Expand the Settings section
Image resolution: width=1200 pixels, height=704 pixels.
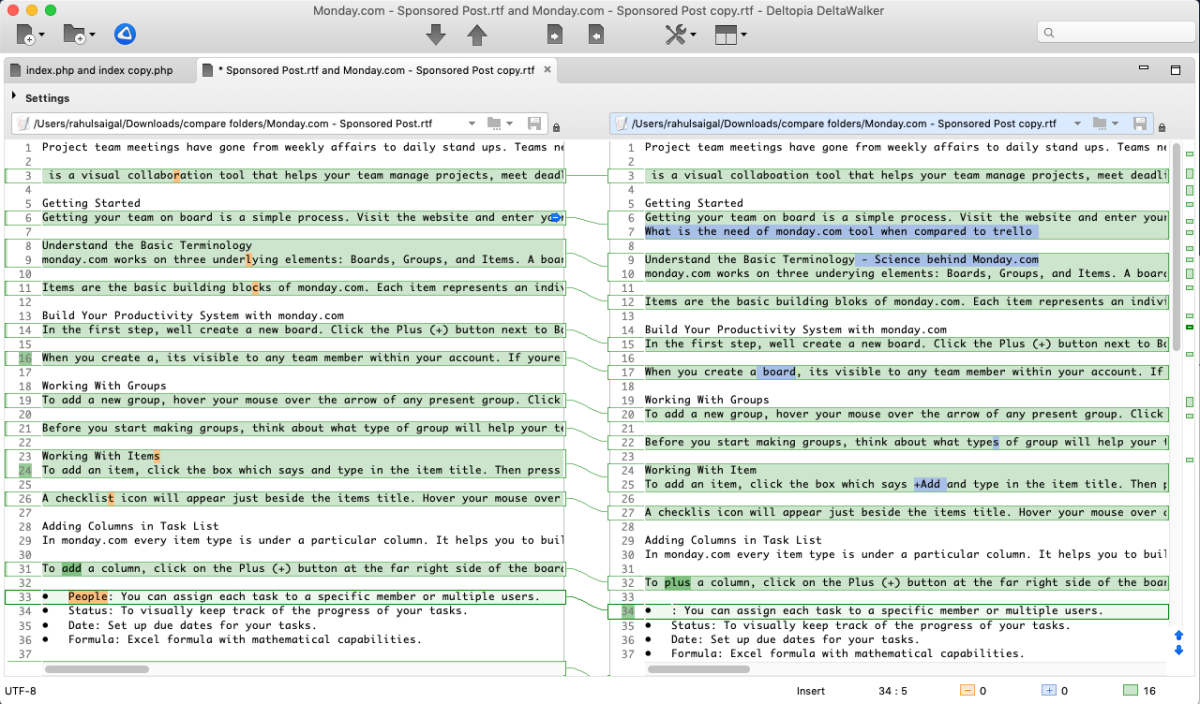click(x=14, y=97)
